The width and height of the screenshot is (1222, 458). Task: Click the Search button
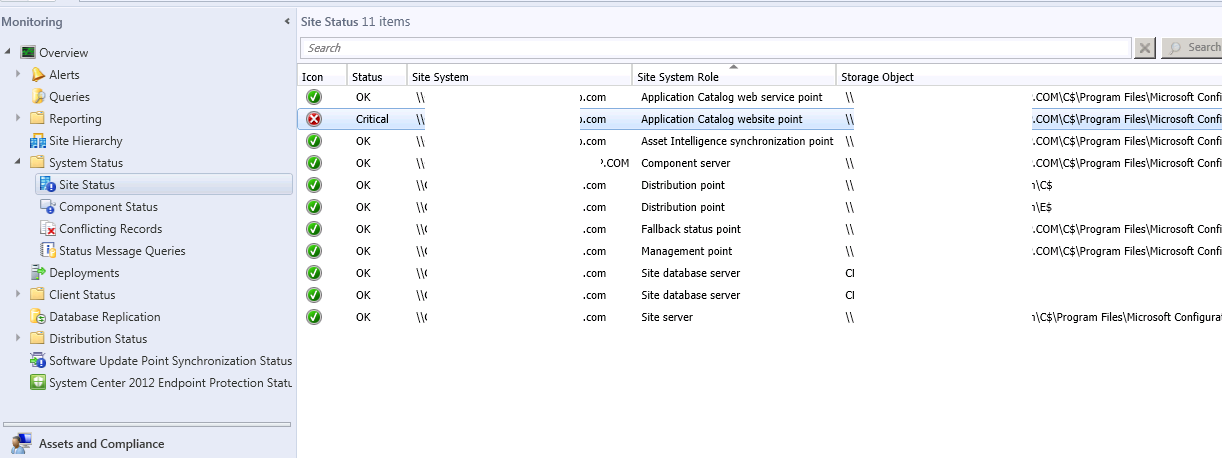1191,48
